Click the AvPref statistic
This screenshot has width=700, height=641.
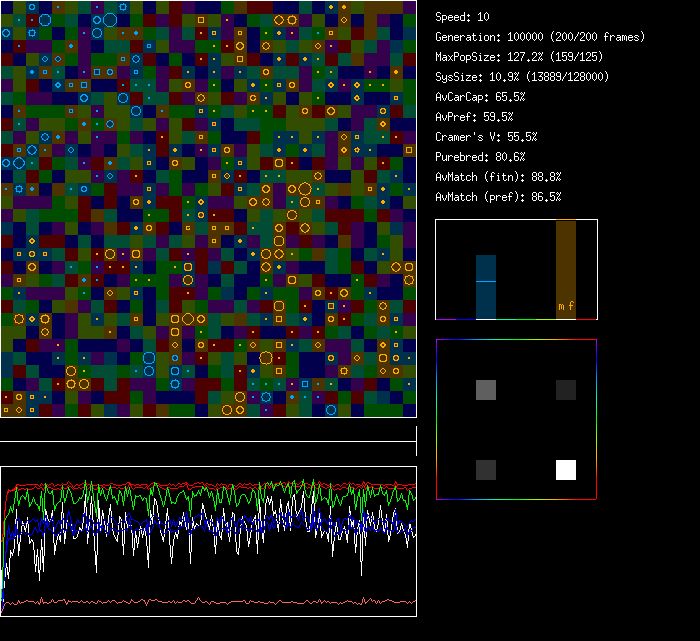point(474,117)
